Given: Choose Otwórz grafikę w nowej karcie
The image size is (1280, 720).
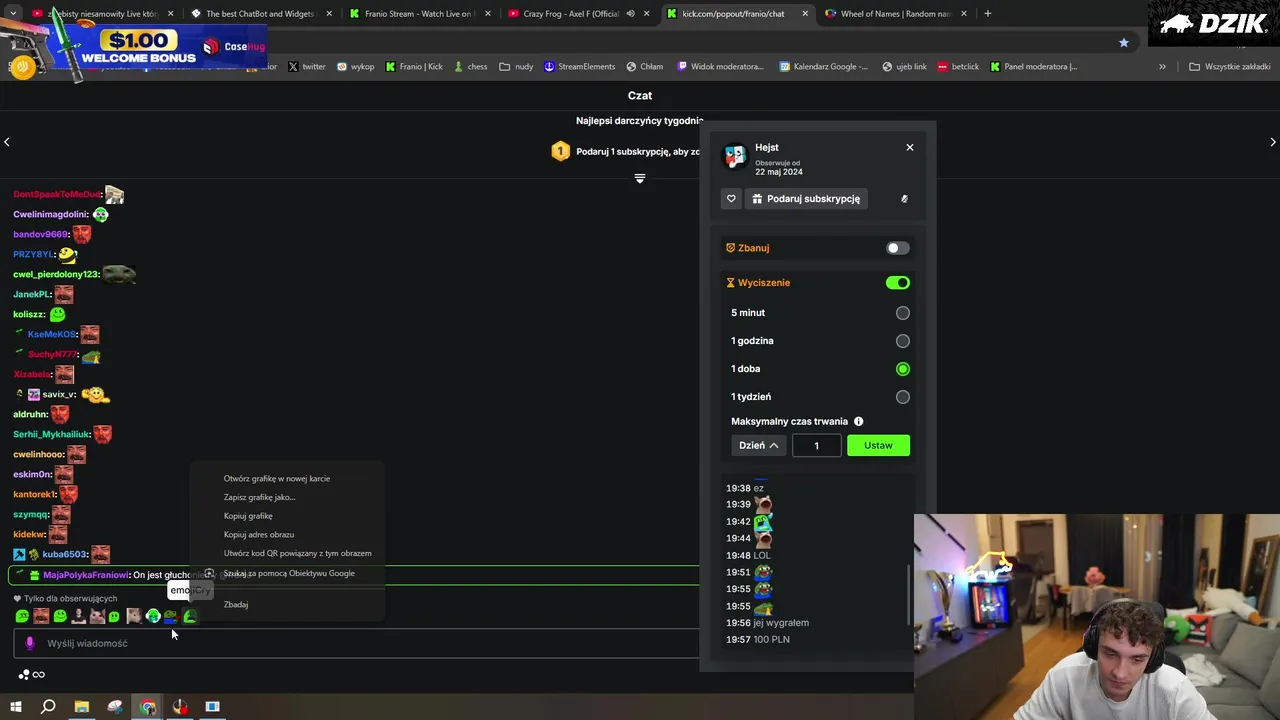Looking at the screenshot, I should click(277, 479).
